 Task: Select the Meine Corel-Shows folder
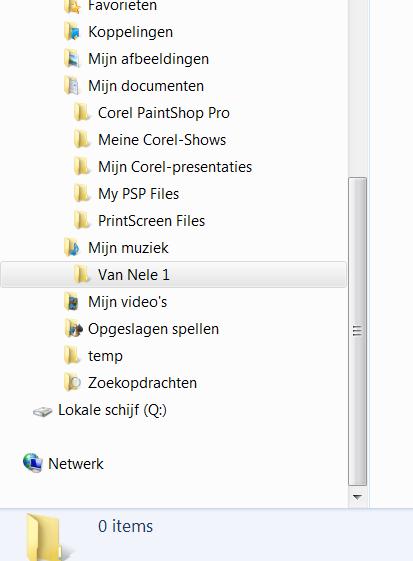pos(150,140)
